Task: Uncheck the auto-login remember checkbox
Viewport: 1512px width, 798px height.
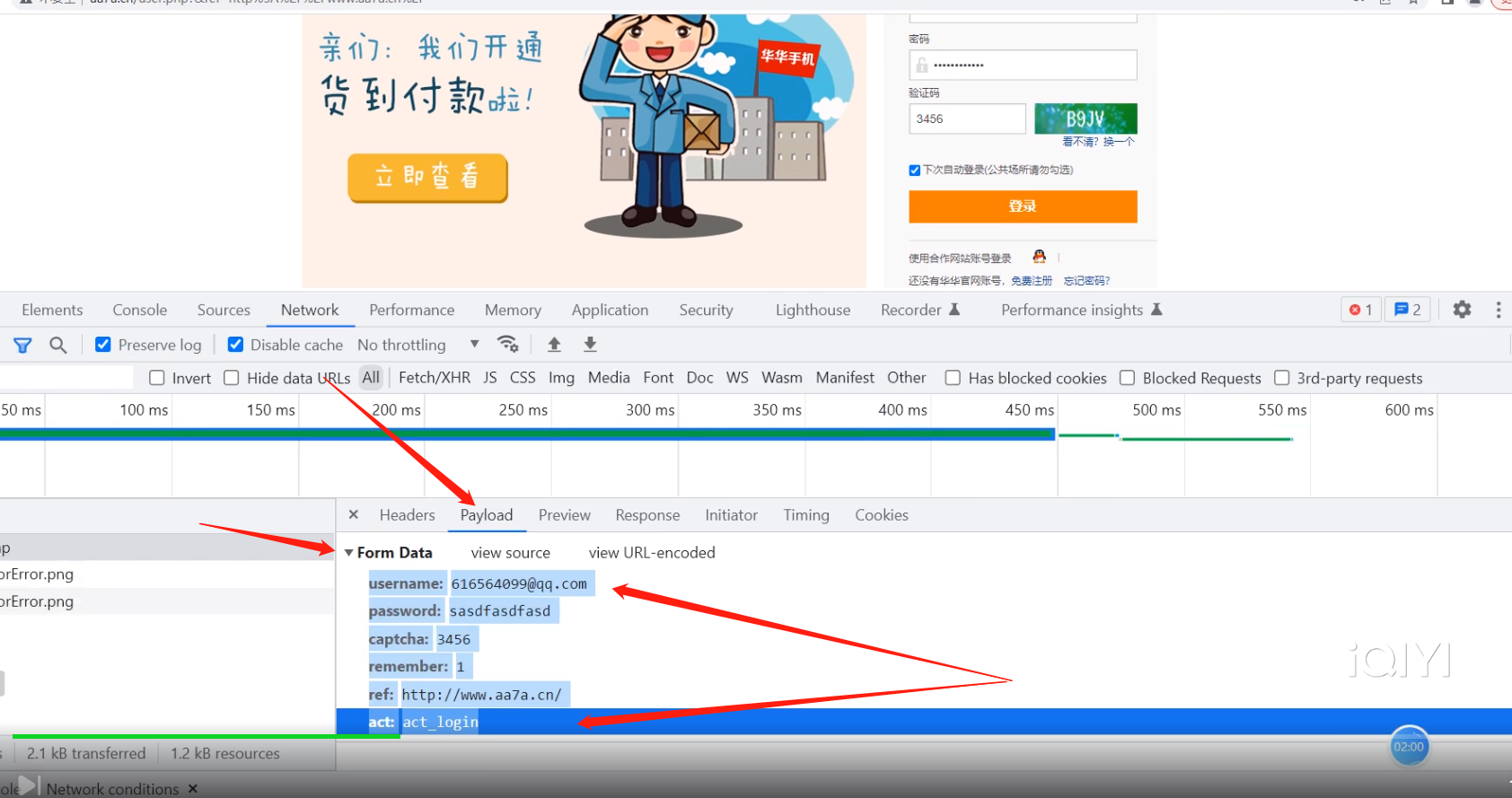Action: (914, 170)
